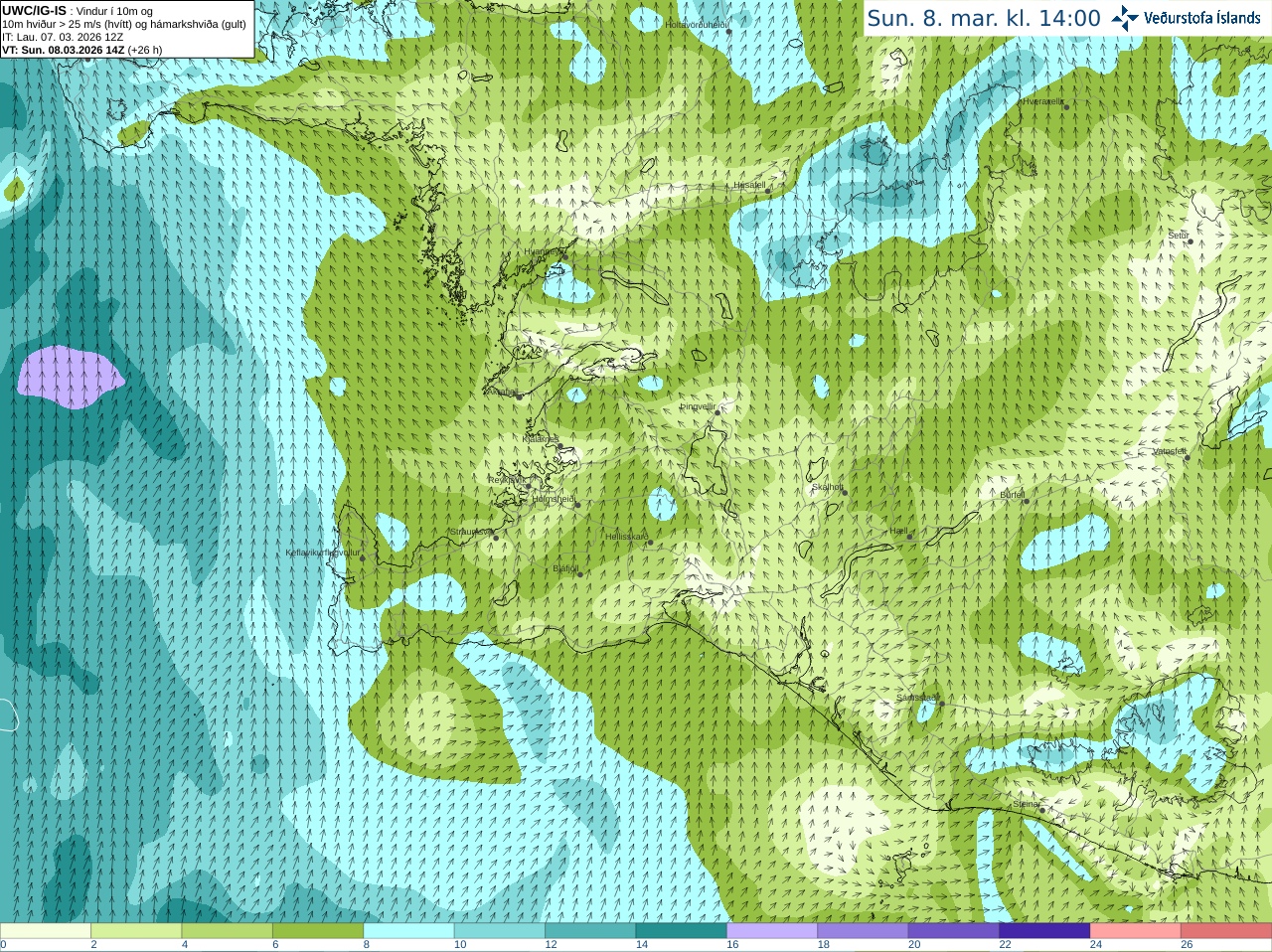Select the 16–18 m/s lavender legend swatch
Screen dimensions: 1272x952
click(772, 931)
